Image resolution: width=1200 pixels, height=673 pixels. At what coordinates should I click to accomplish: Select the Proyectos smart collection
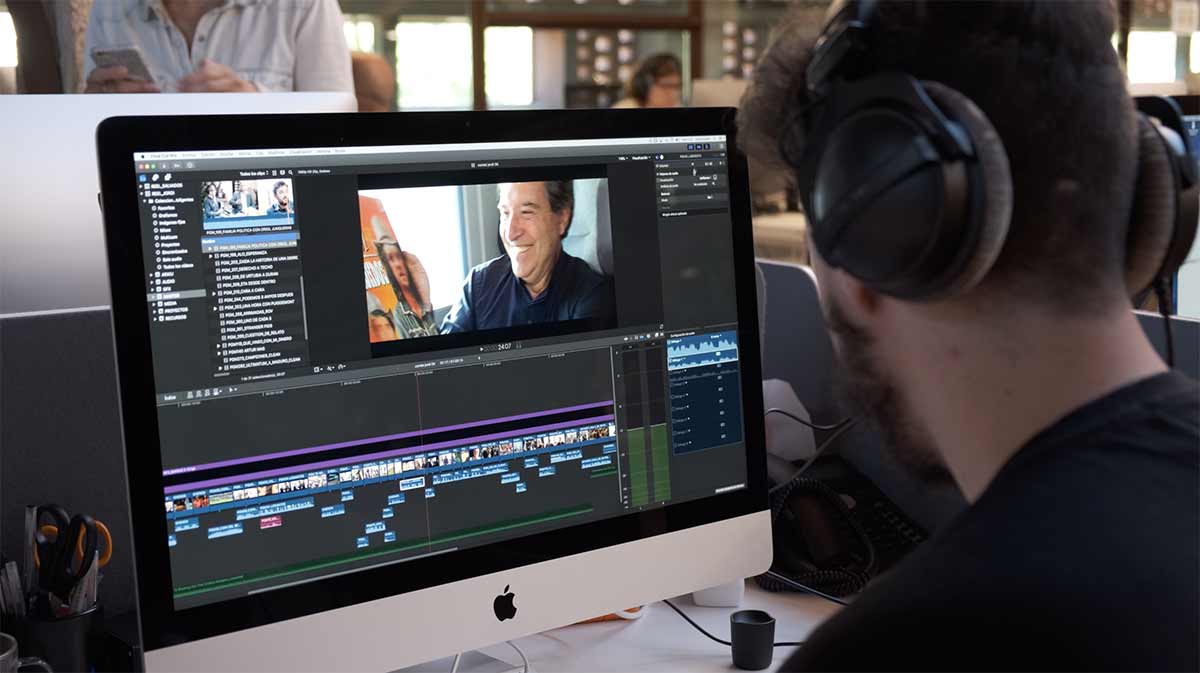pos(170,245)
